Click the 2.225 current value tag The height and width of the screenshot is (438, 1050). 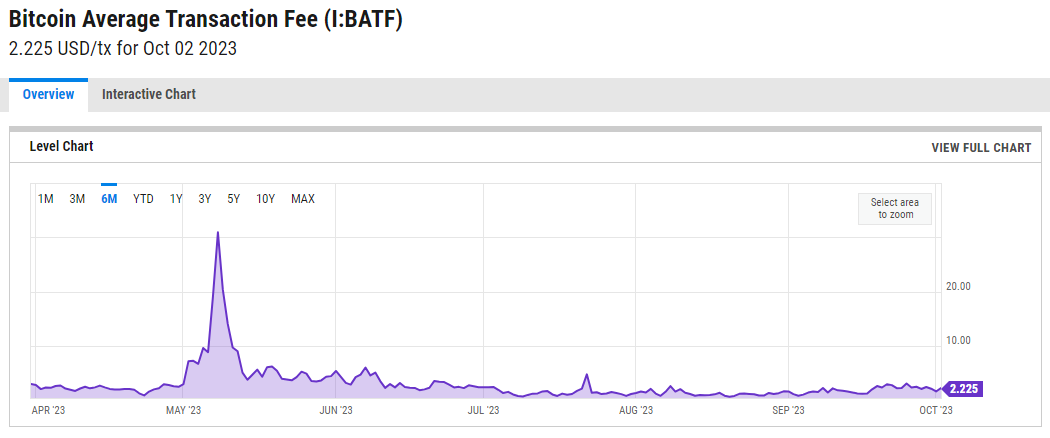[x=962, y=388]
